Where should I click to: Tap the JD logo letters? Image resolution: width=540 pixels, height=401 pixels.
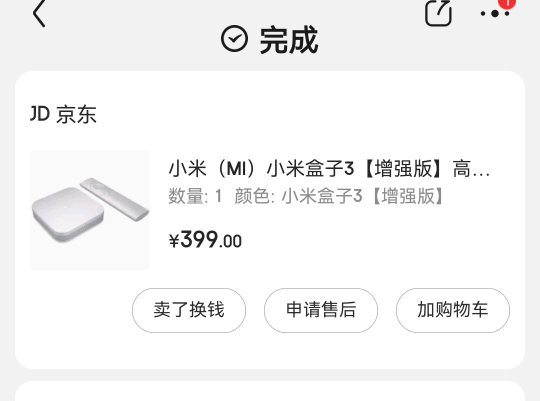(40, 114)
